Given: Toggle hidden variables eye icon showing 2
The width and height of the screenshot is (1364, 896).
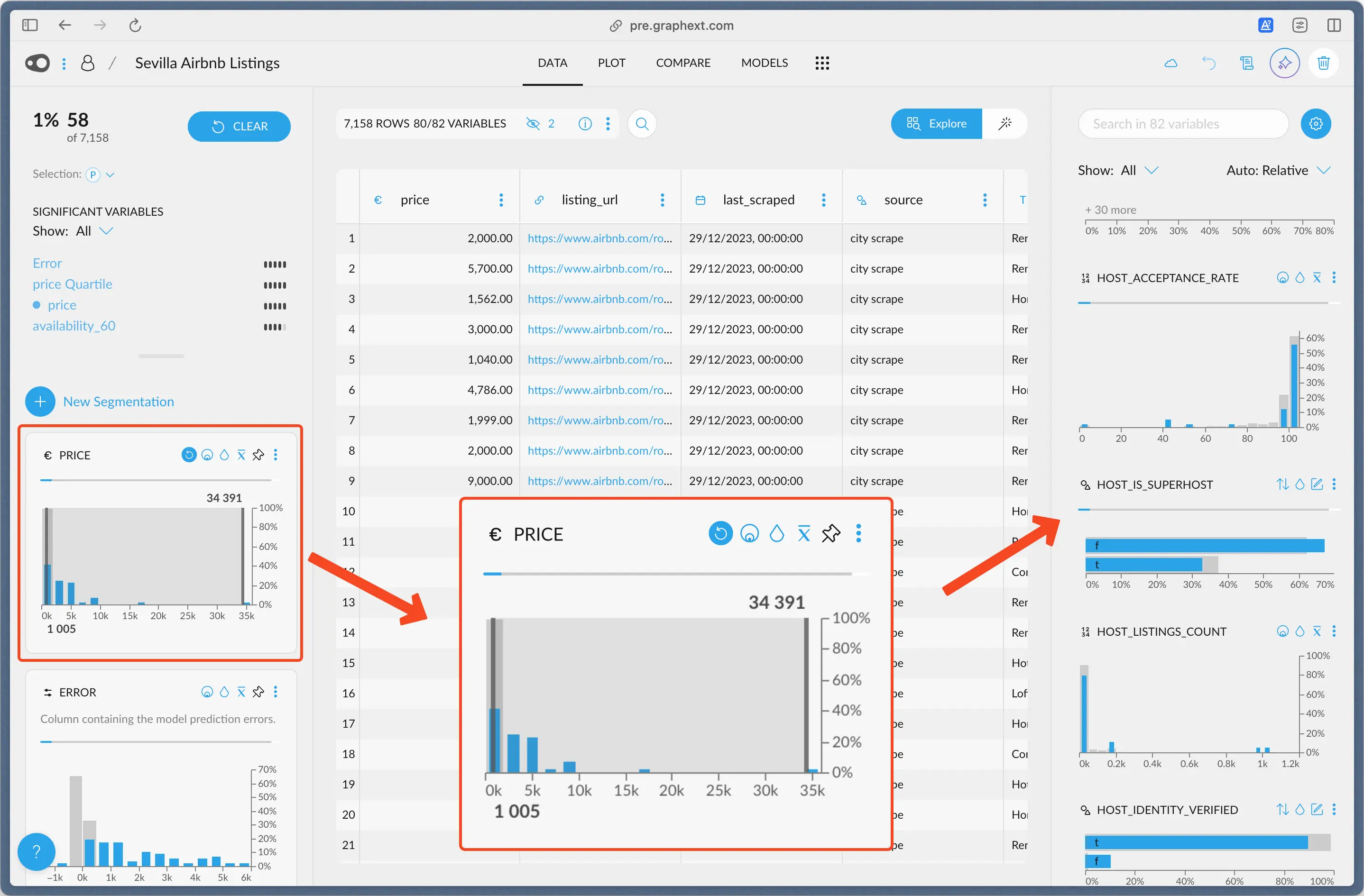Looking at the screenshot, I should click(533, 124).
